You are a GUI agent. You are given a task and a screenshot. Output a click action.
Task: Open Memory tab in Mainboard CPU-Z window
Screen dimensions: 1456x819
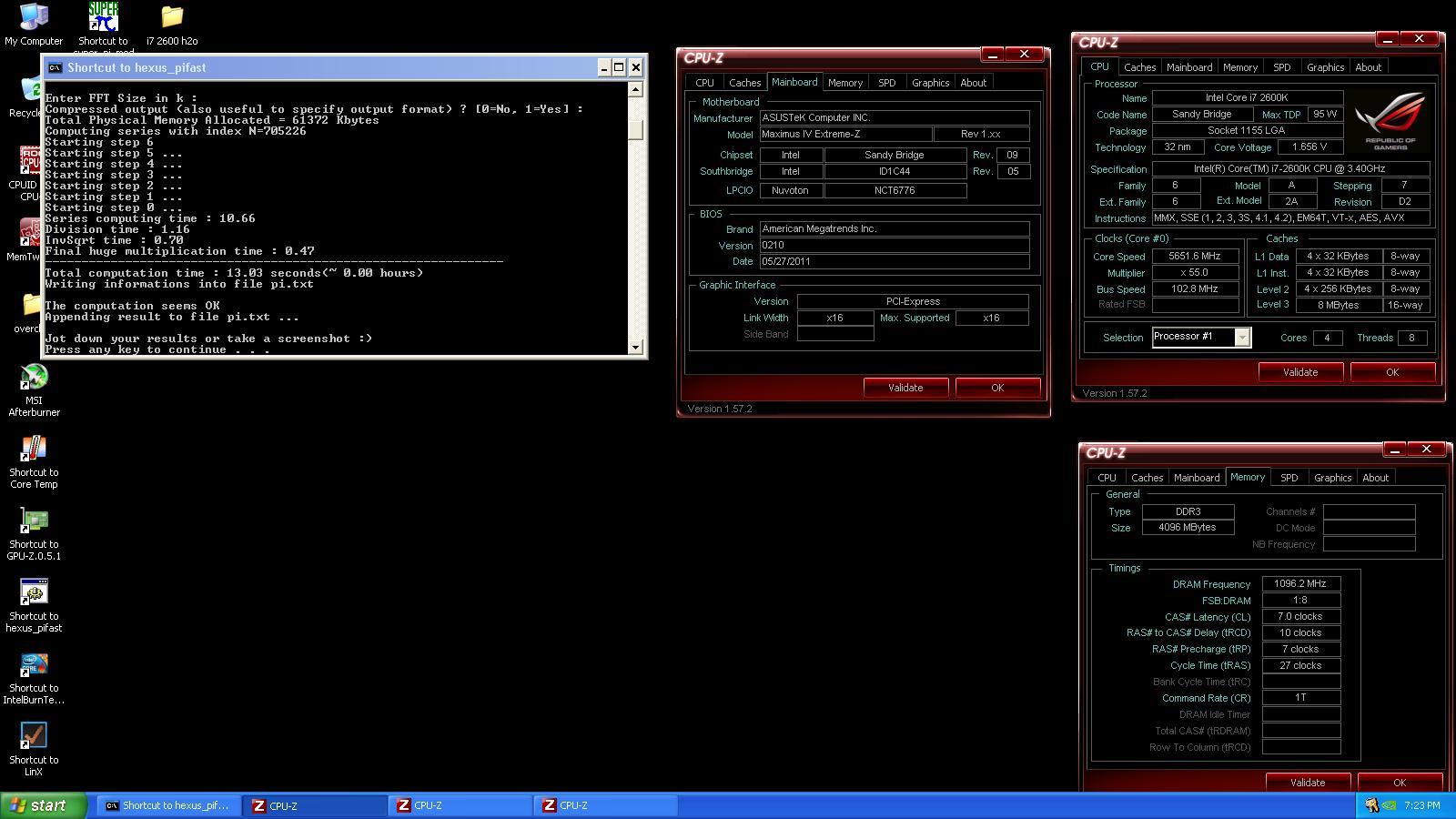click(845, 83)
